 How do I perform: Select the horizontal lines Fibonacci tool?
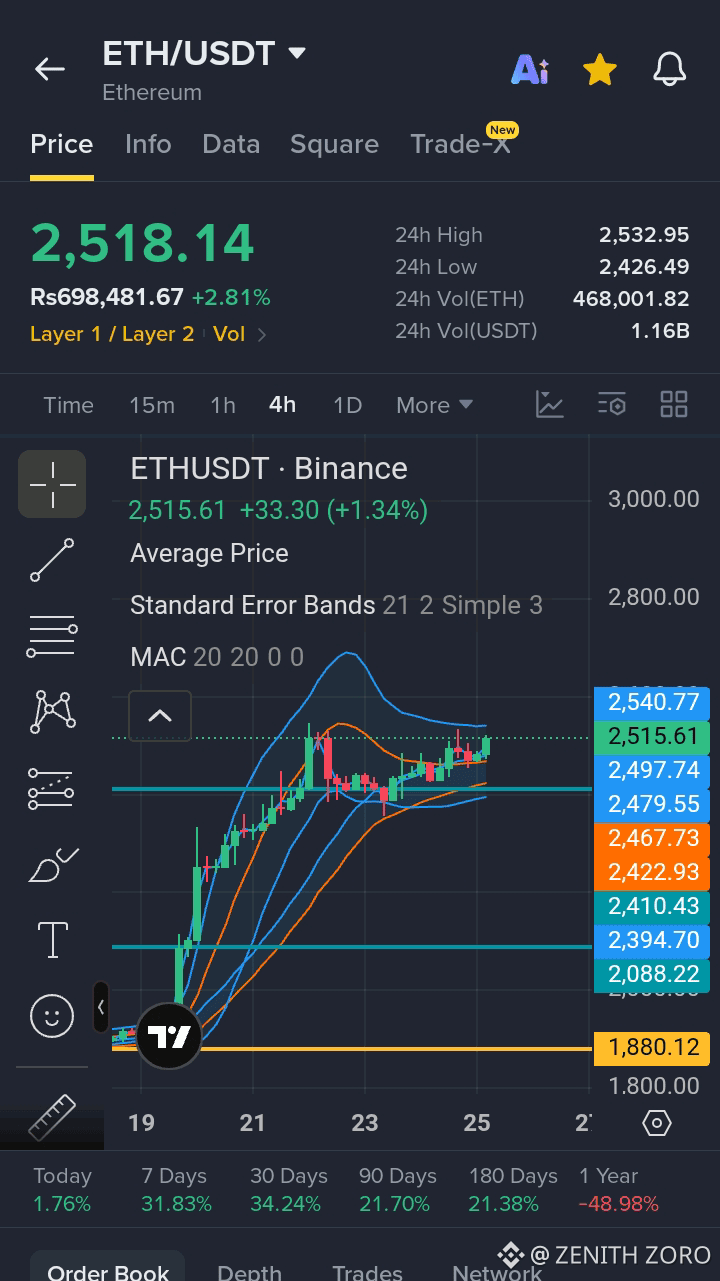point(52,636)
